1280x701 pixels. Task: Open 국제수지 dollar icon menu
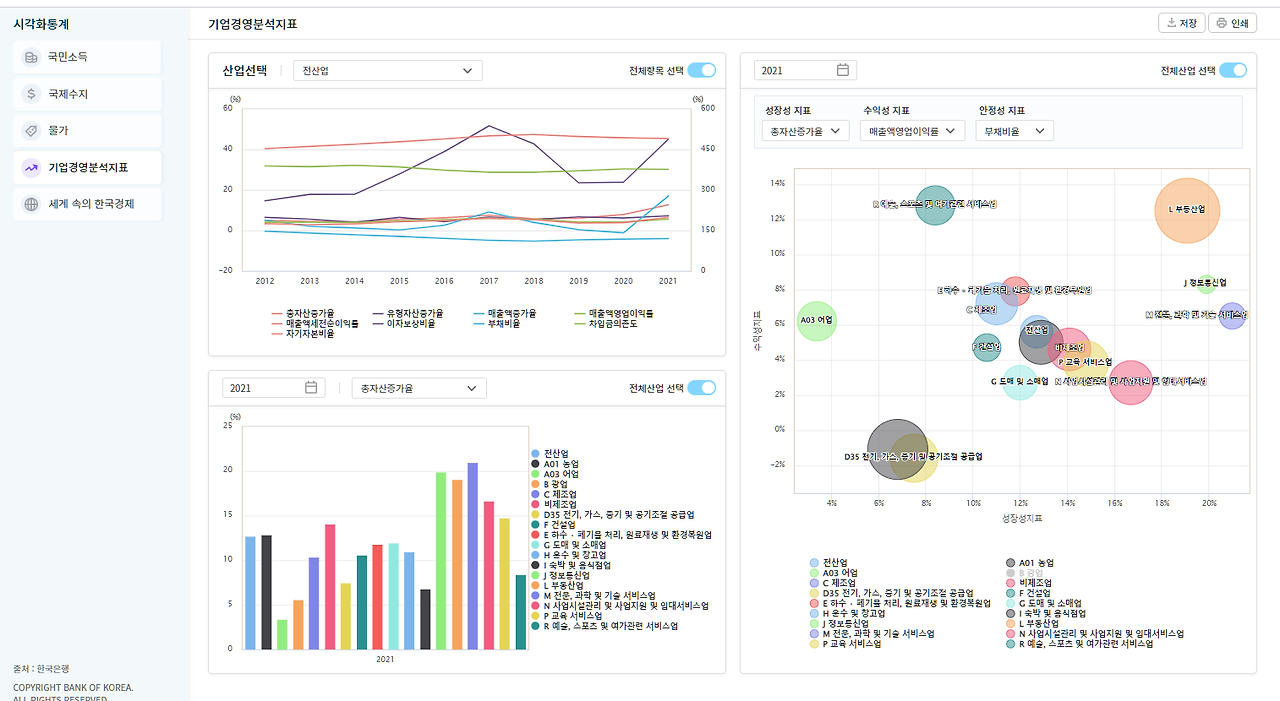(x=87, y=94)
